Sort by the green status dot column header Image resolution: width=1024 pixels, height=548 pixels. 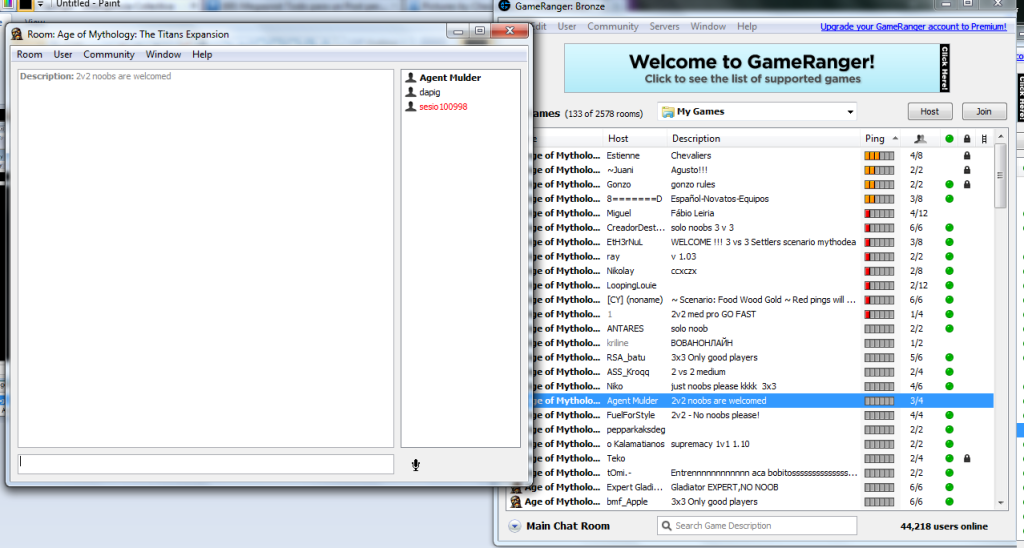pyautogui.click(x=950, y=138)
